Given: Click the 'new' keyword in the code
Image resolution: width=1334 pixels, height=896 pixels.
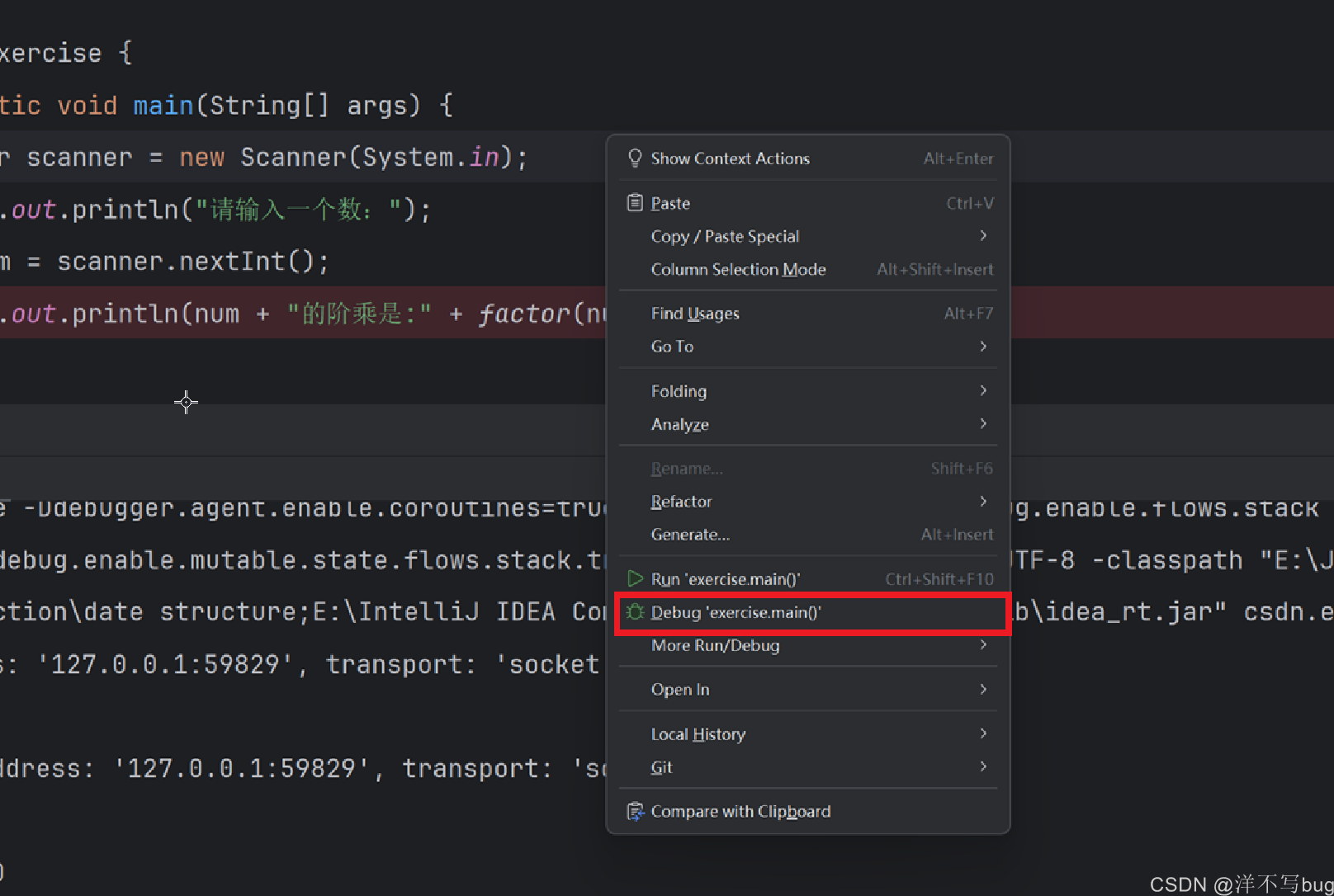Looking at the screenshot, I should pos(202,158).
